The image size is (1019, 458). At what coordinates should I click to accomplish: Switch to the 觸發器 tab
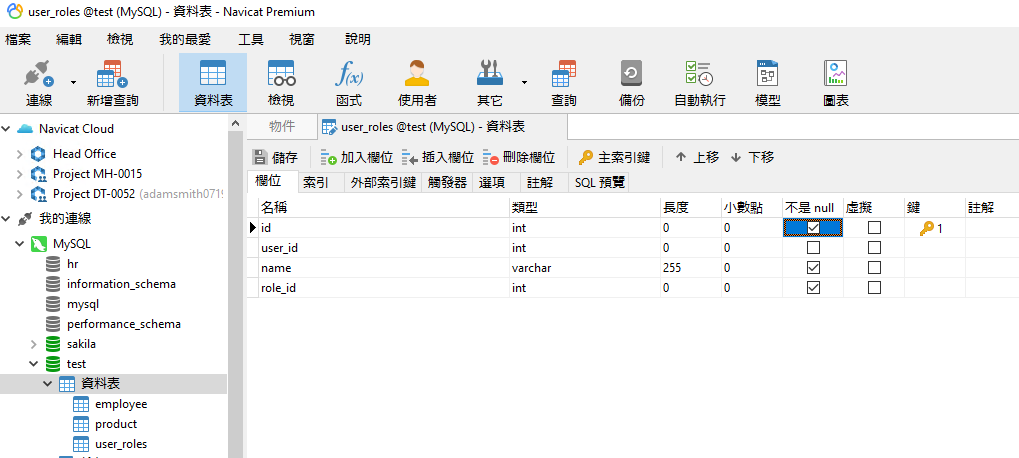pyautogui.click(x=447, y=183)
